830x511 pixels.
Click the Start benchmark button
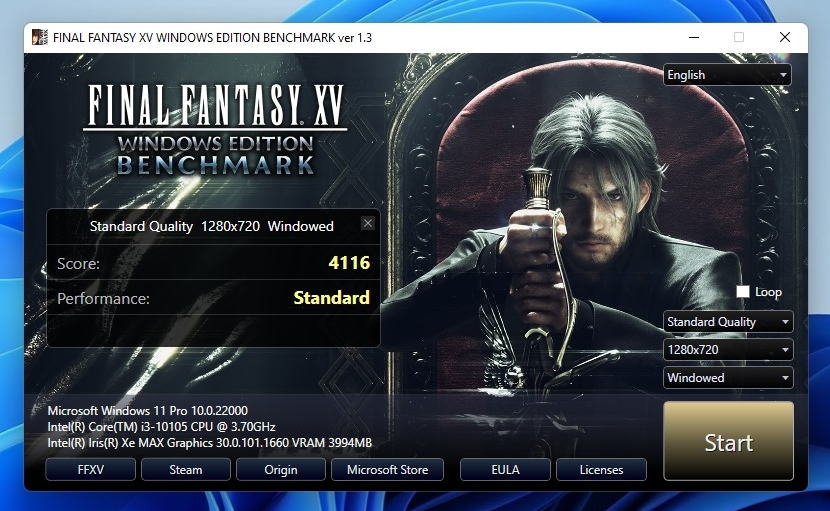(x=728, y=441)
